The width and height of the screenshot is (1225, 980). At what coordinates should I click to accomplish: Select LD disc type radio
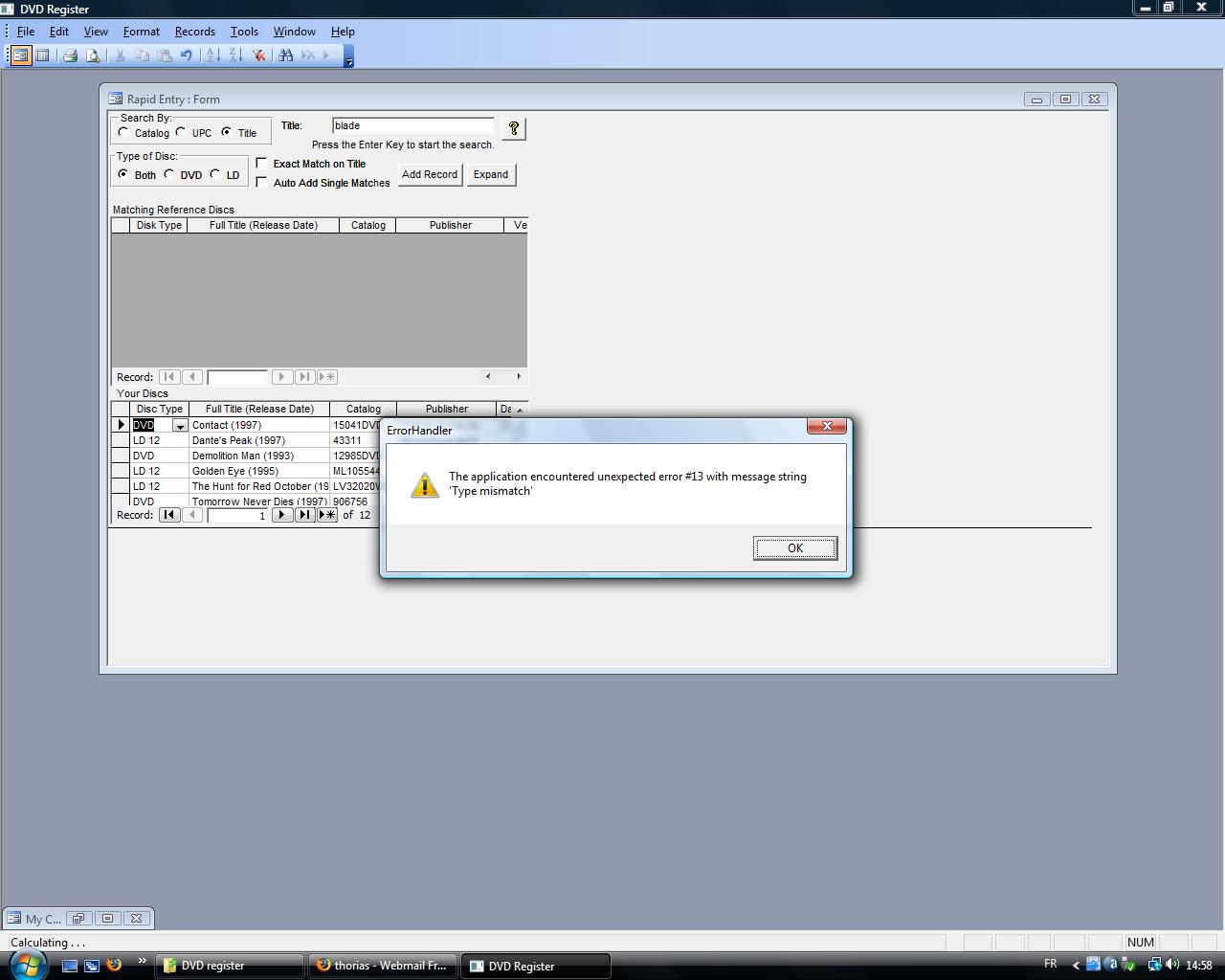[x=214, y=174]
